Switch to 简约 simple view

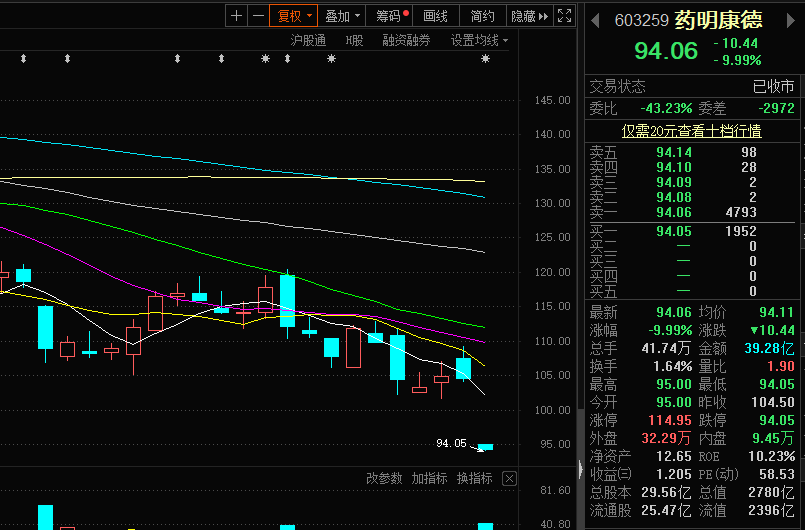tap(482, 16)
